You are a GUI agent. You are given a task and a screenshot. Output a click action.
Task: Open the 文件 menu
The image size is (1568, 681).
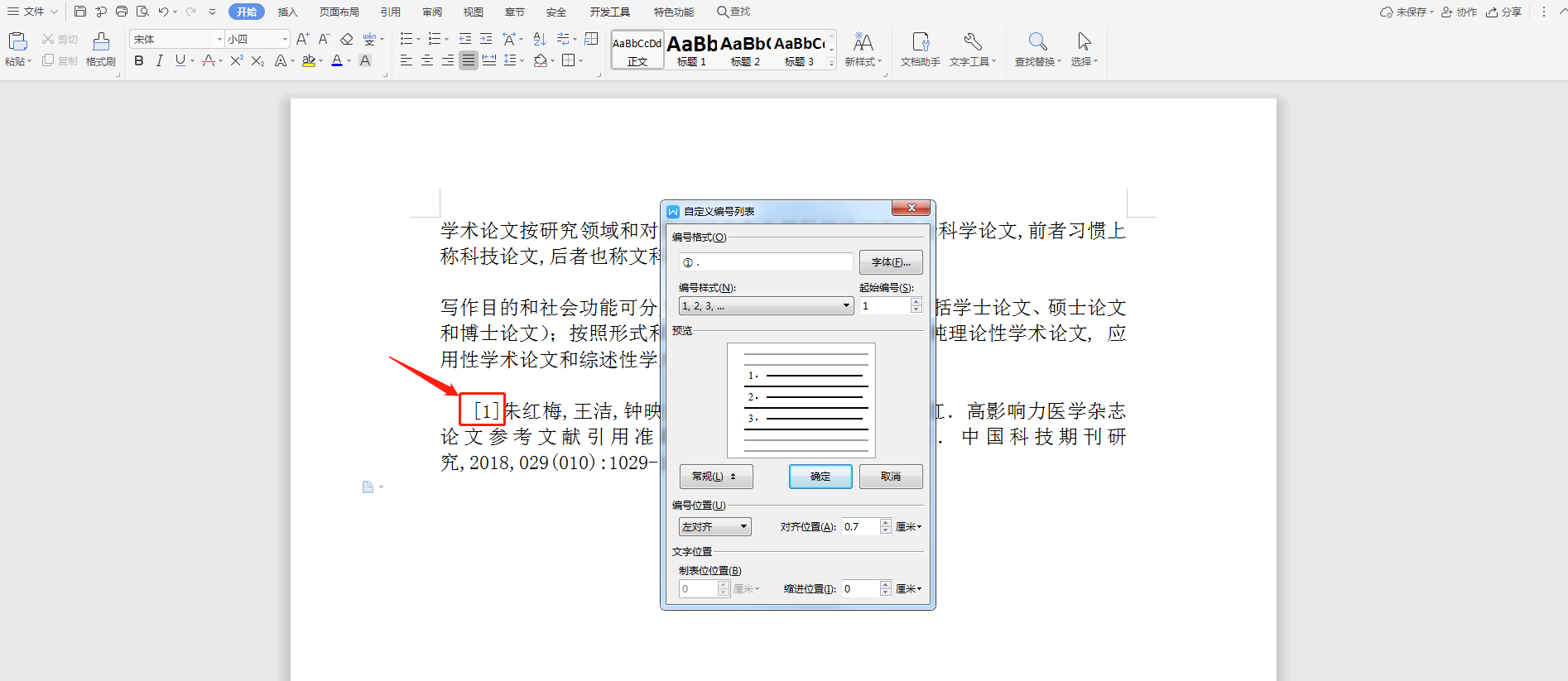32,12
